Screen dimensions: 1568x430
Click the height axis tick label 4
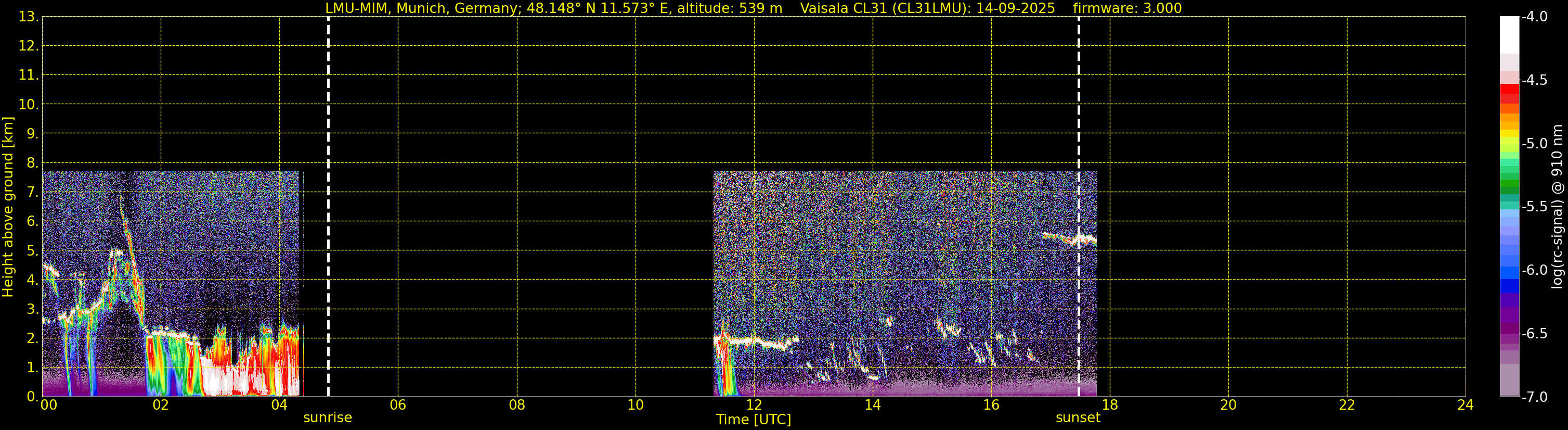(32, 280)
